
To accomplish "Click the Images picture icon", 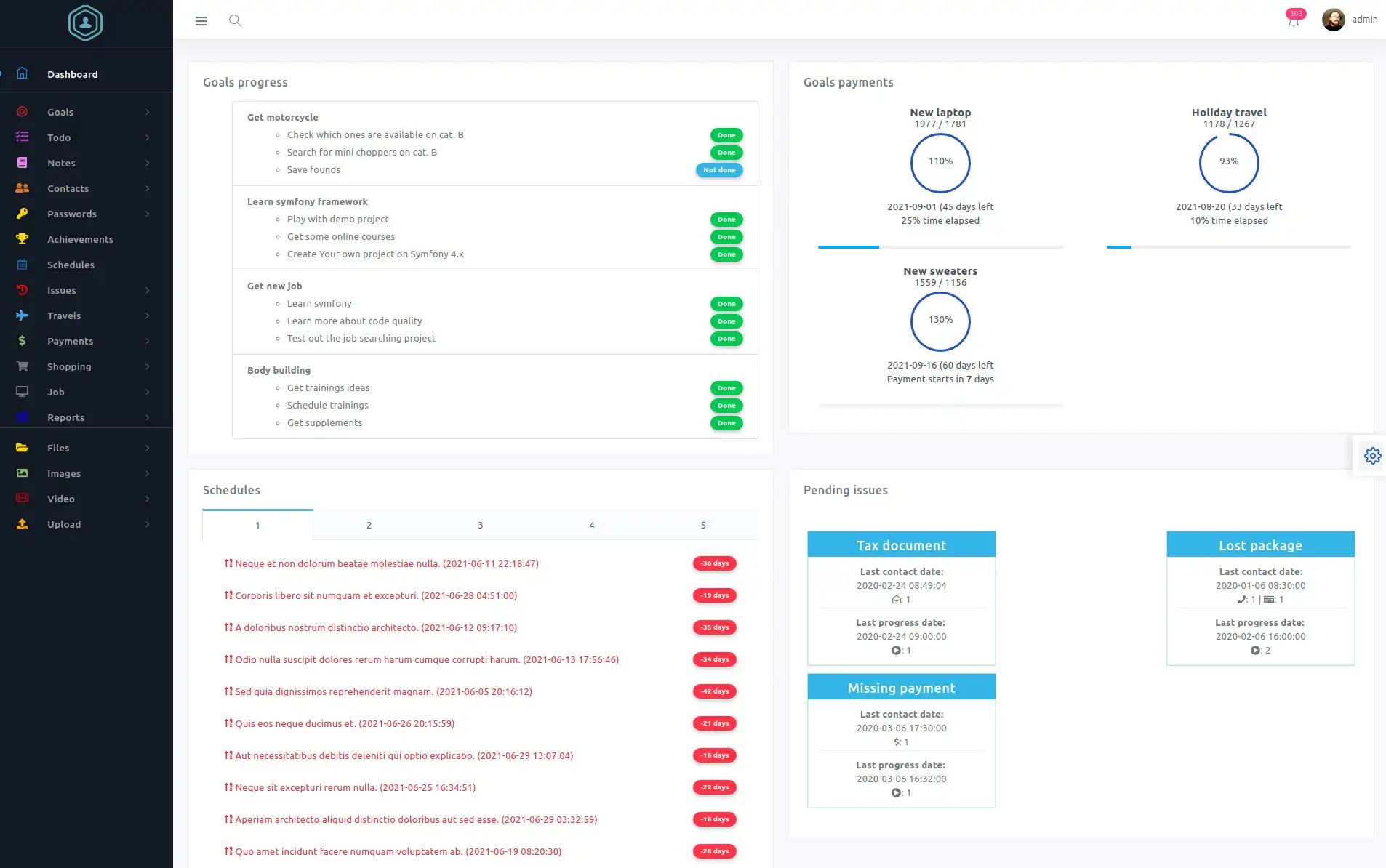I will [x=23, y=473].
